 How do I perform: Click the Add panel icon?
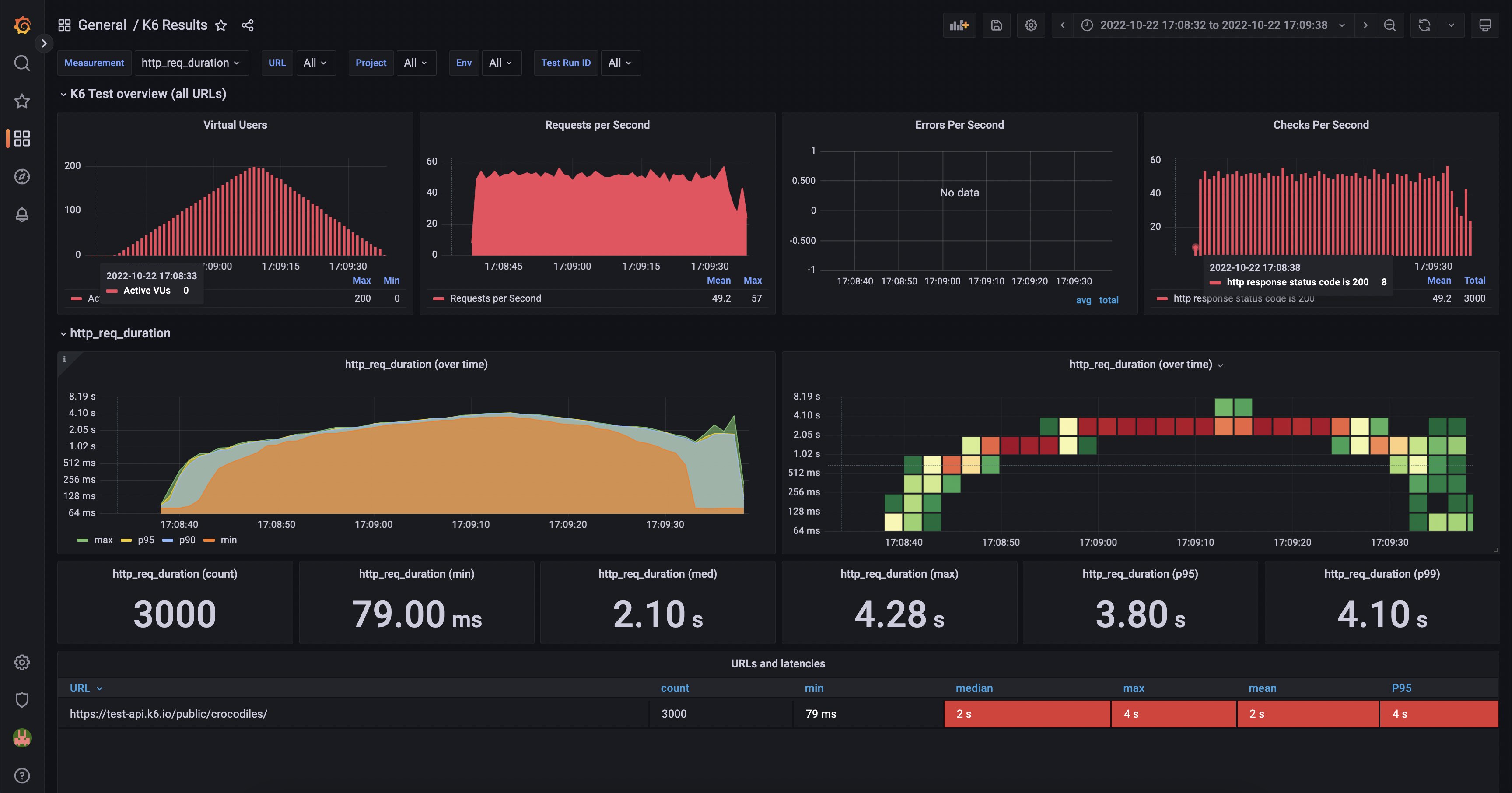click(959, 25)
